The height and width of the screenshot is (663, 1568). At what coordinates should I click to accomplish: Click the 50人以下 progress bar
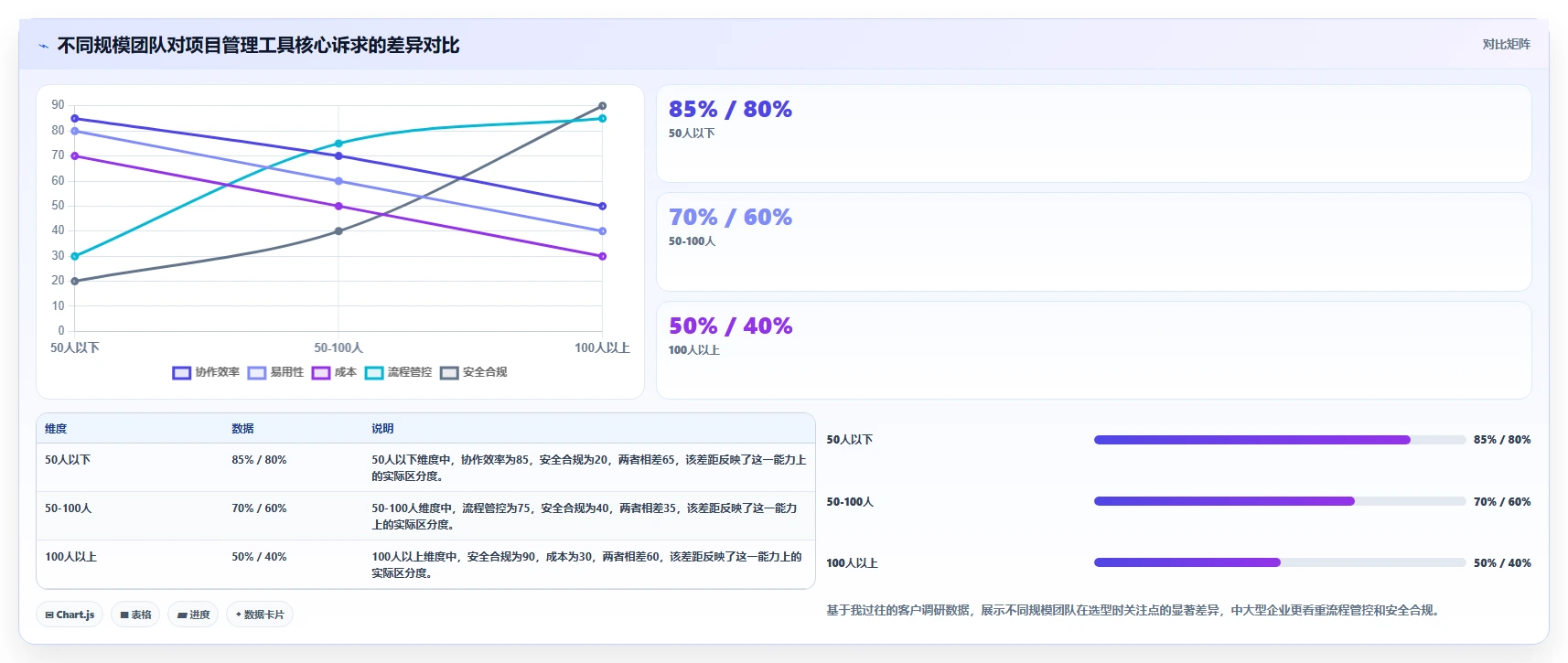click(1280, 440)
